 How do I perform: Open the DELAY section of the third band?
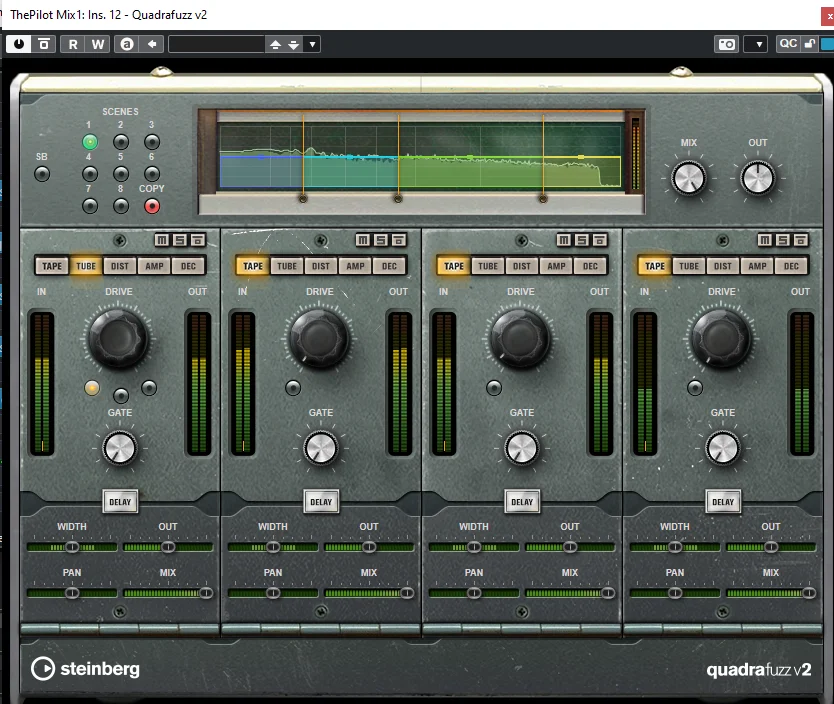[x=522, y=501]
